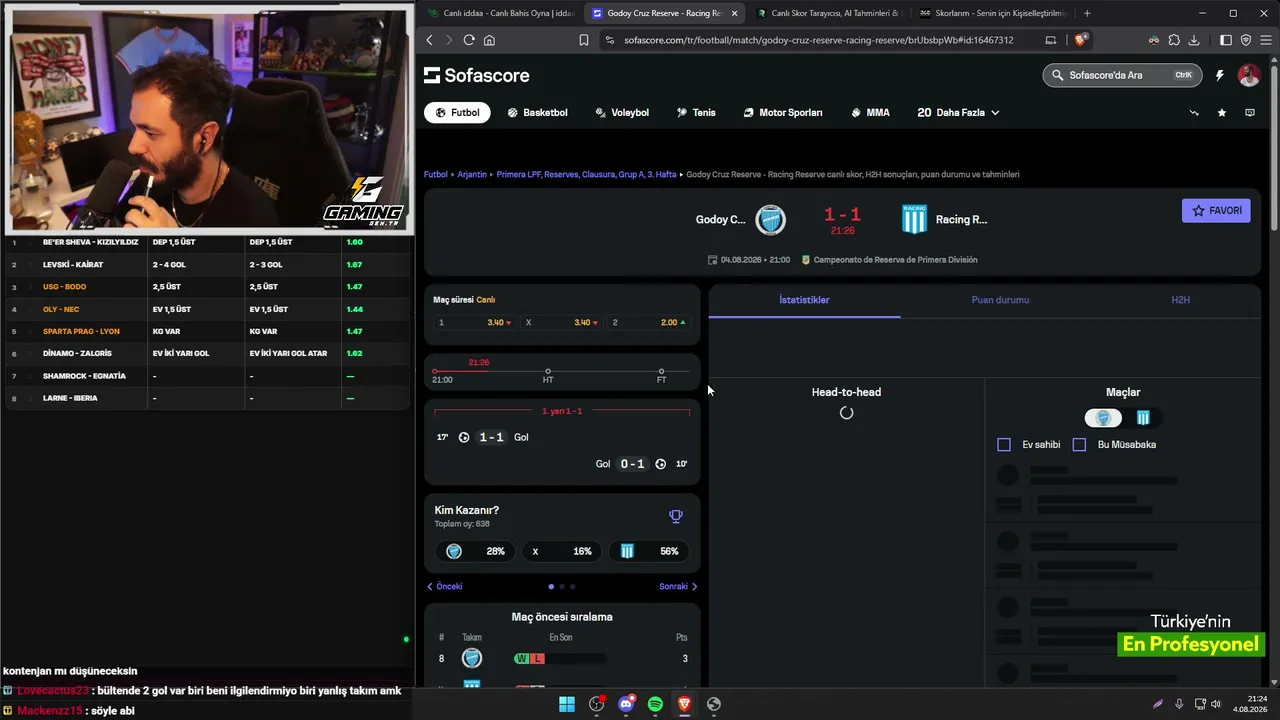Viewport: 1280px width, 720px height.
Task: Switch to the H2H tab
Action: point(1180,300)
